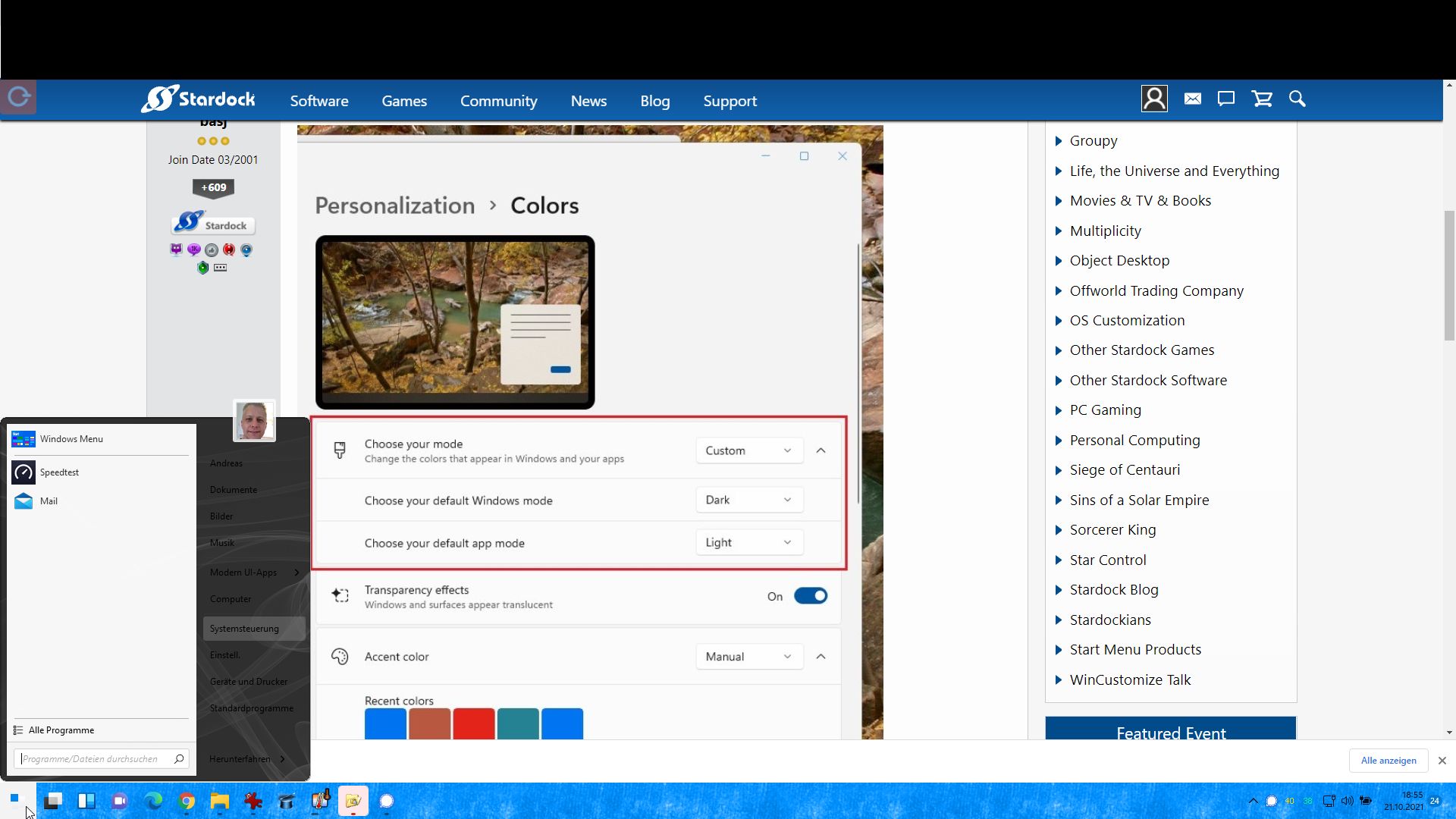Select the teal recent color swatch
The image size is (1456, 819).
518,724
